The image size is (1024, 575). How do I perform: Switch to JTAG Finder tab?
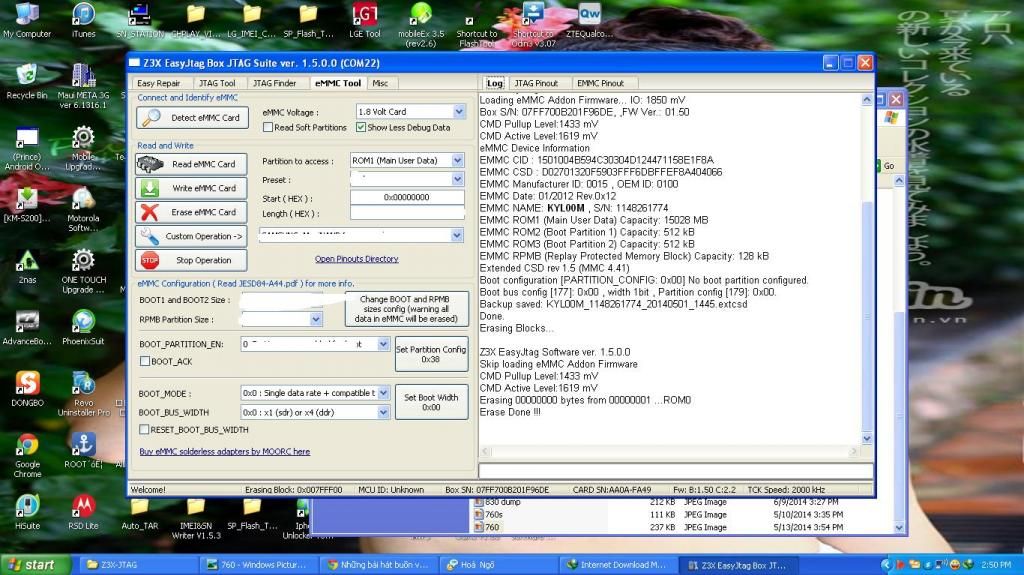pos(274,83)
